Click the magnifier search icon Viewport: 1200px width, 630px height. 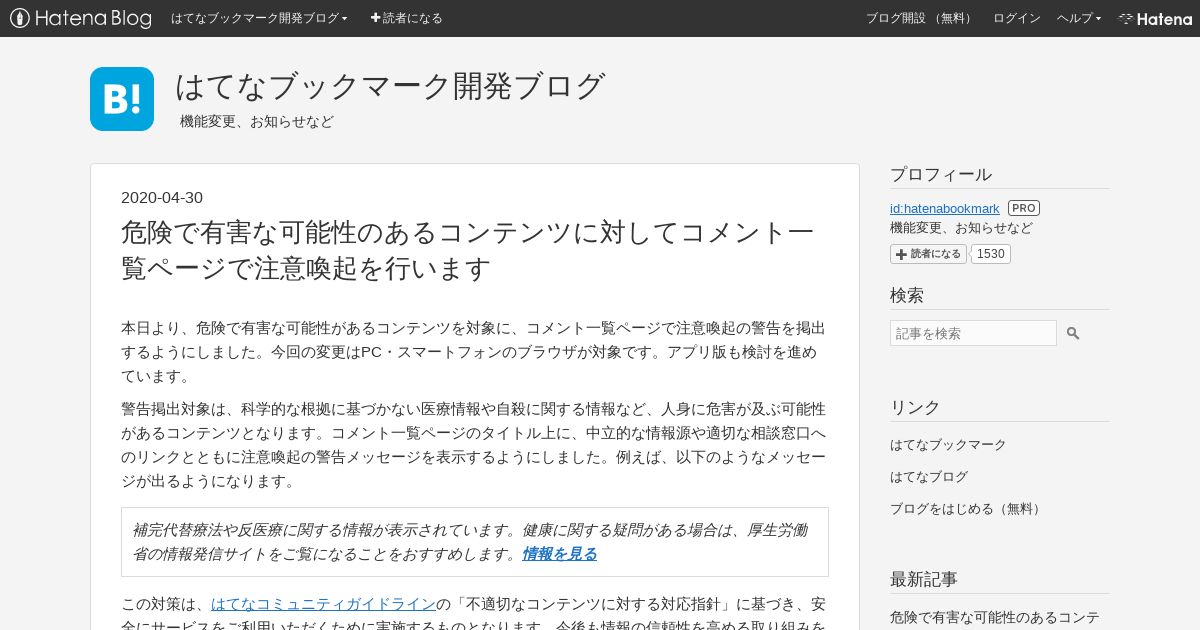tap(1073, 333)
